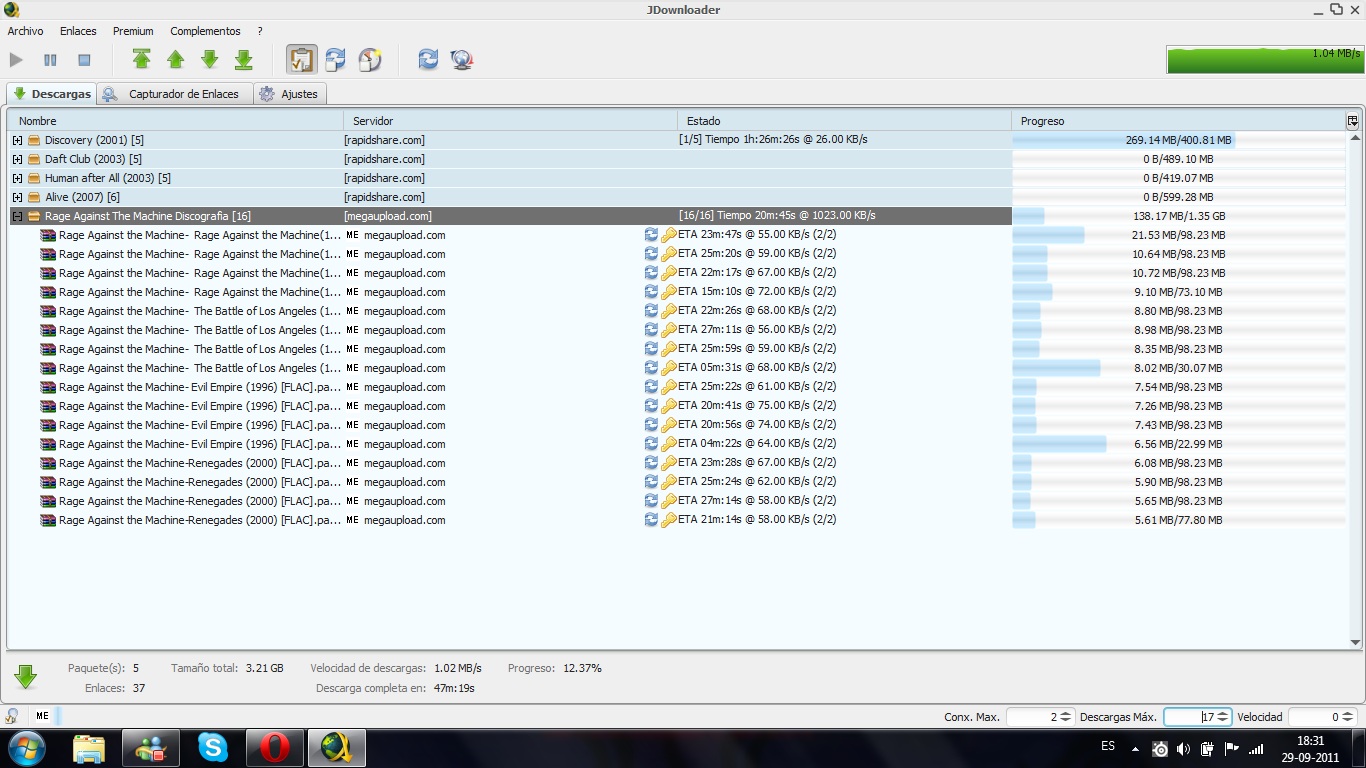This screenshot has width=1366, height=768.
Task: Expand the Human after All (2003) package
Action: coord(17,179)
